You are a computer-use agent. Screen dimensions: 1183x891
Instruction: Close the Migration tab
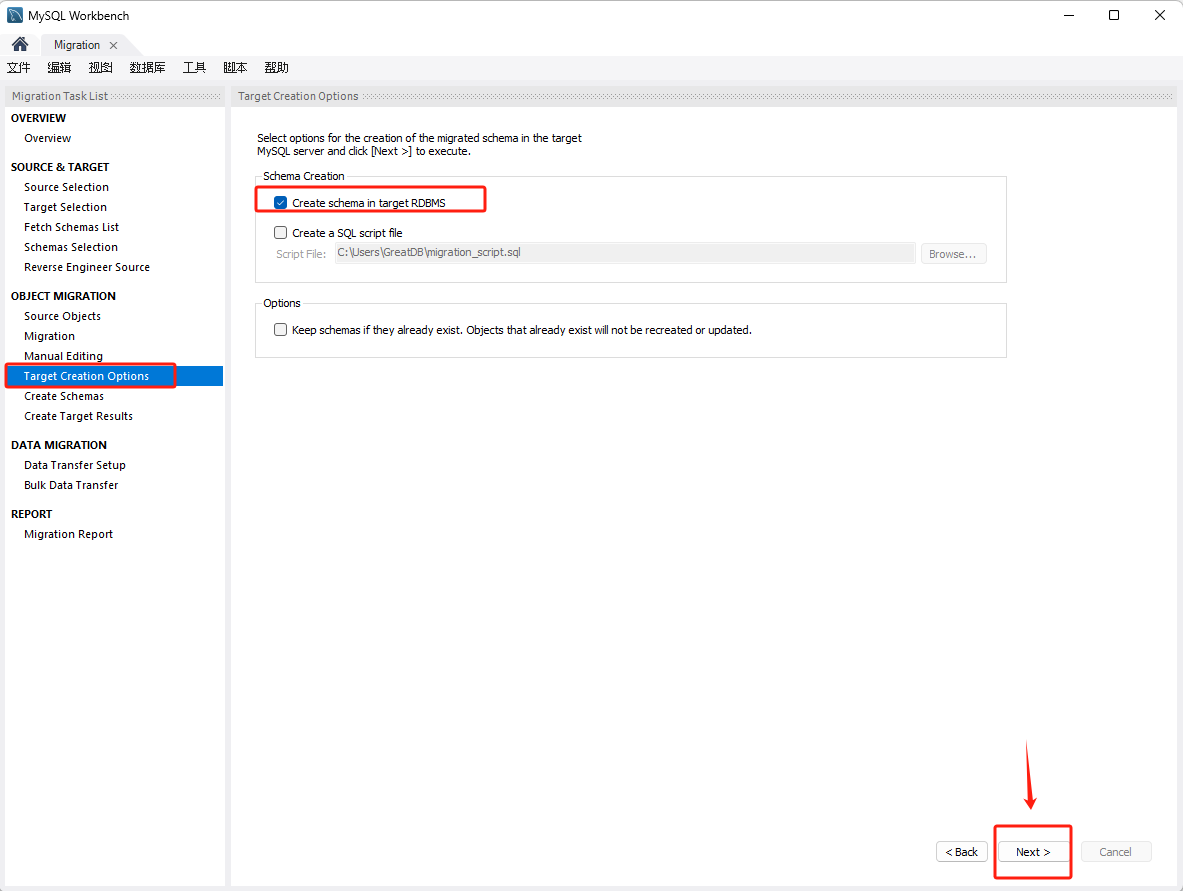tap(113, 45)
